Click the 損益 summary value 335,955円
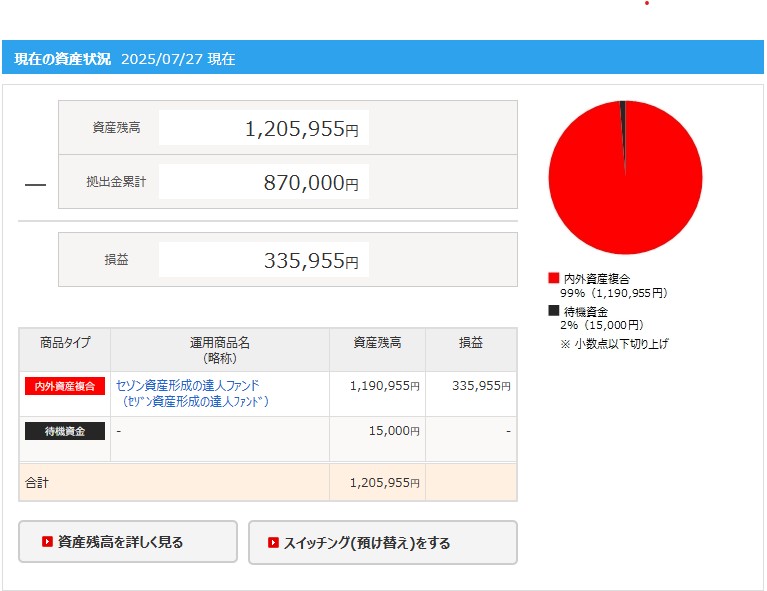Screen dimensions: 767x591 coord(310,261)
